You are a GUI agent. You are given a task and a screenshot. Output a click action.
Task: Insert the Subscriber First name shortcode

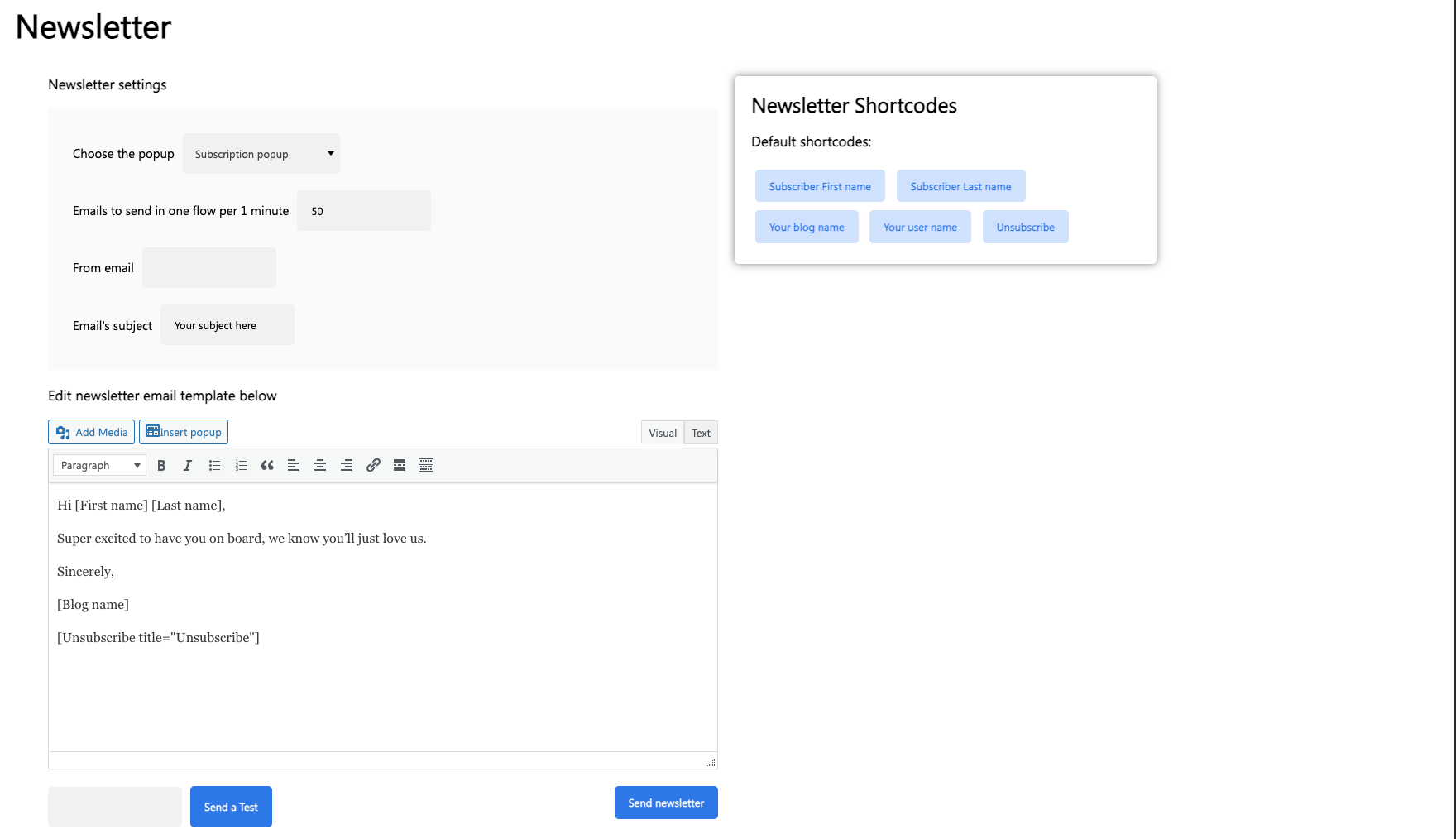(x=820, y=186)
